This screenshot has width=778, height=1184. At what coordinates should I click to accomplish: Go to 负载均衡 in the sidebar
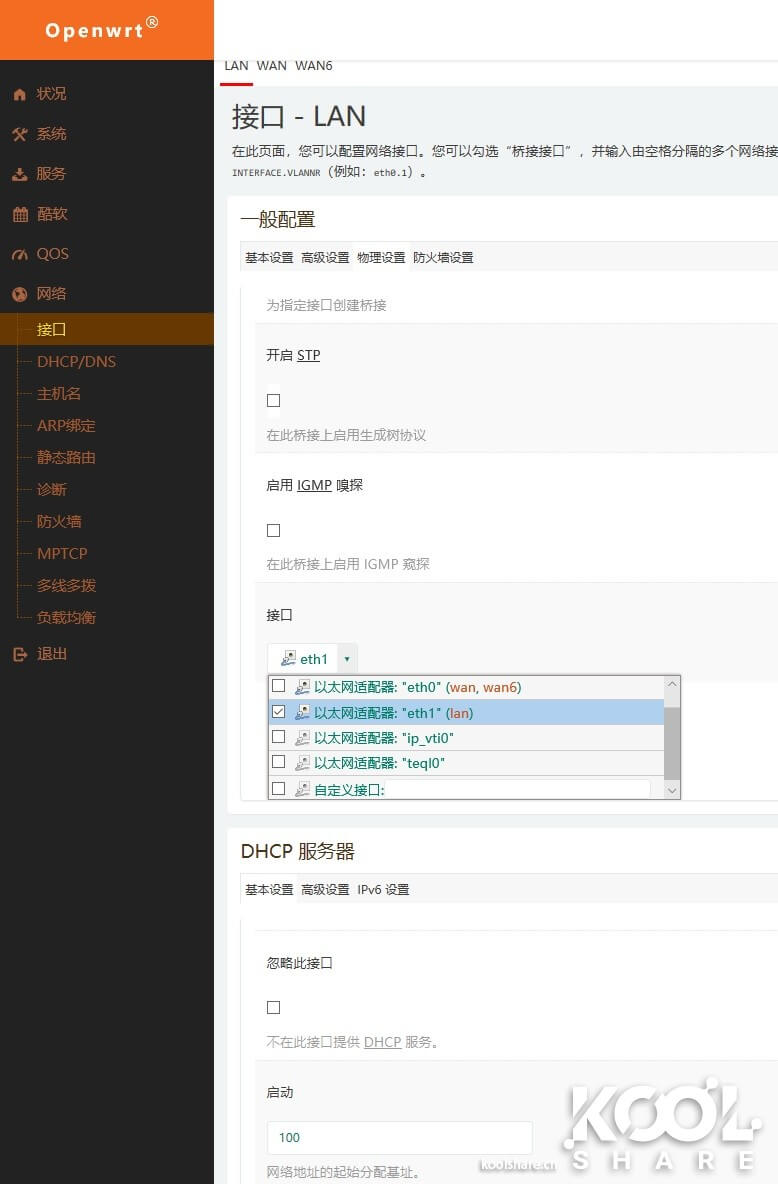click(66, 617)
